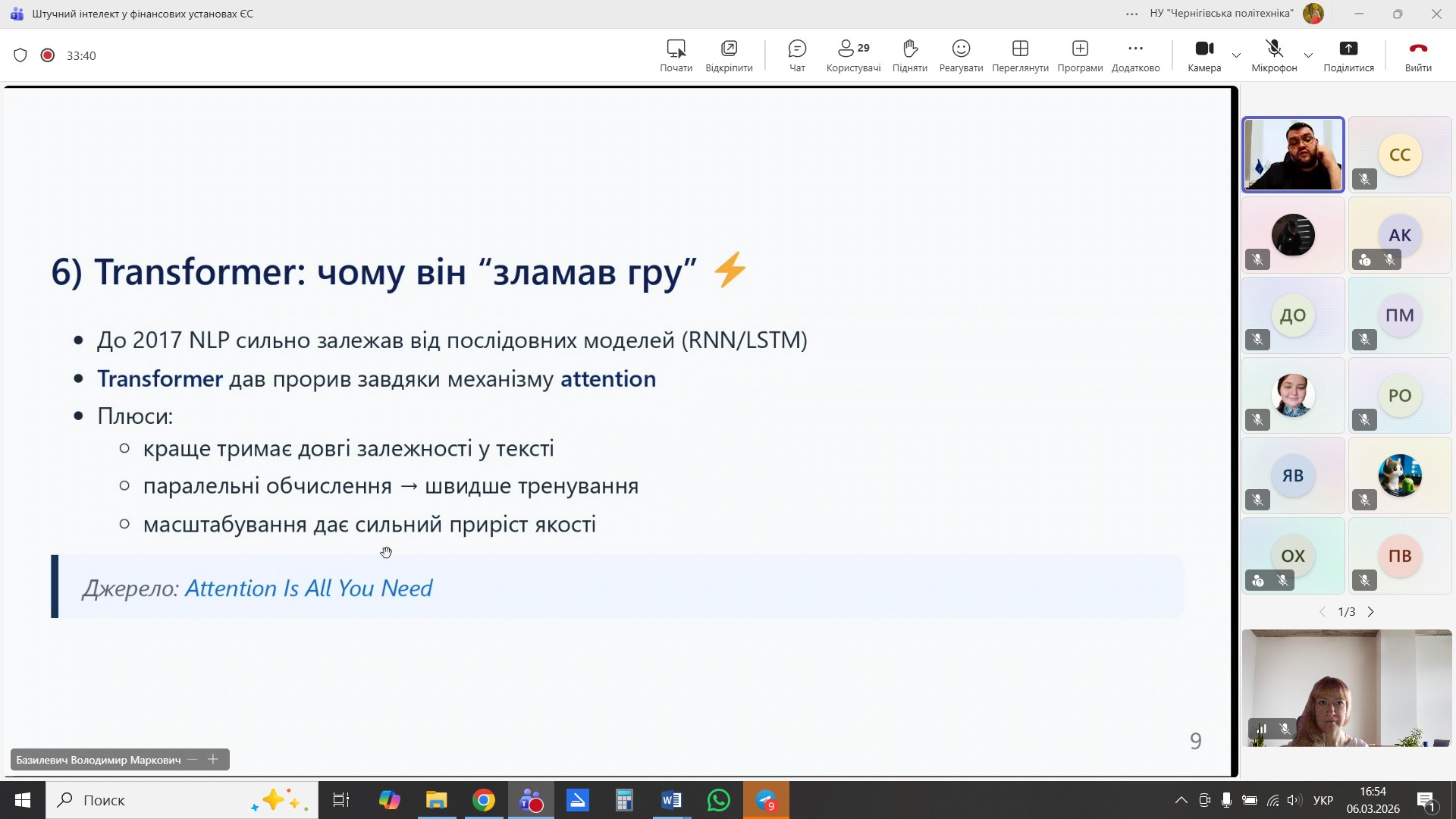Click Відкріпити to unpin content

(x=729, y=55)
